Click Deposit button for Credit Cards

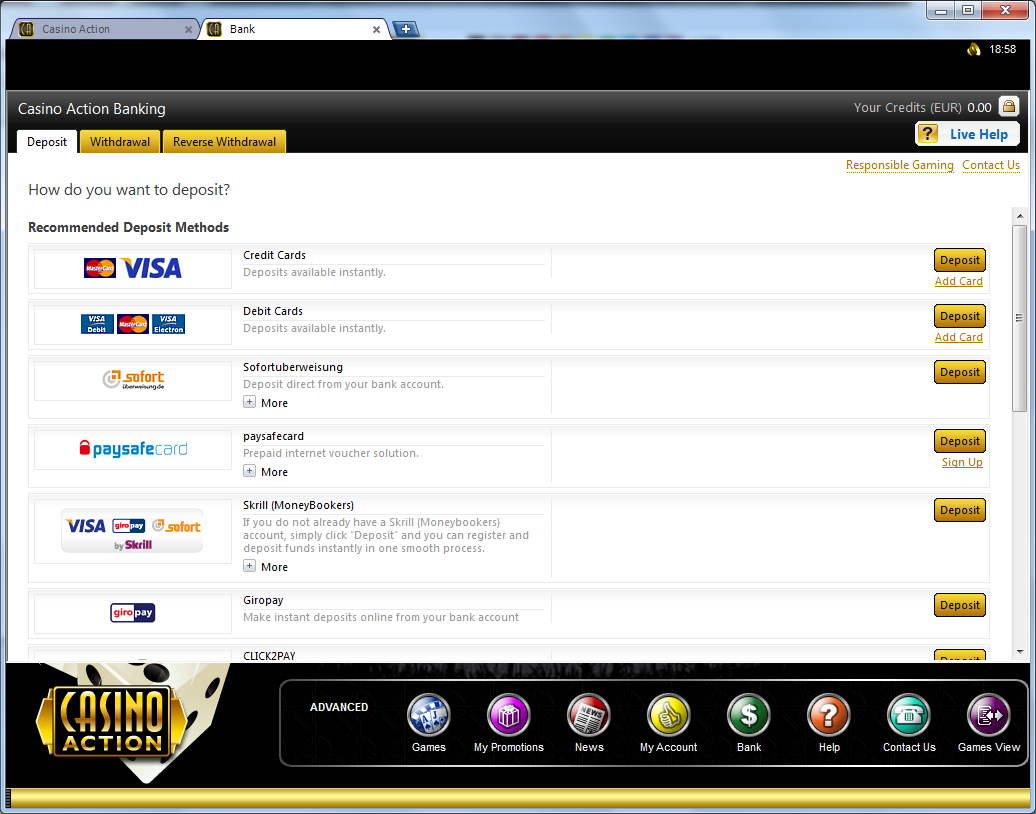pos(959,260)
